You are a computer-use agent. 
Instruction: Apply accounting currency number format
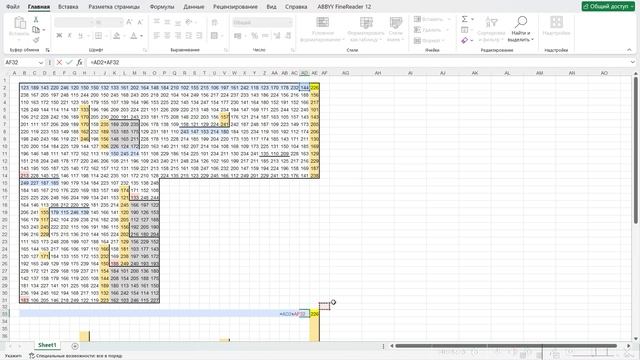(x=238, y=36)
